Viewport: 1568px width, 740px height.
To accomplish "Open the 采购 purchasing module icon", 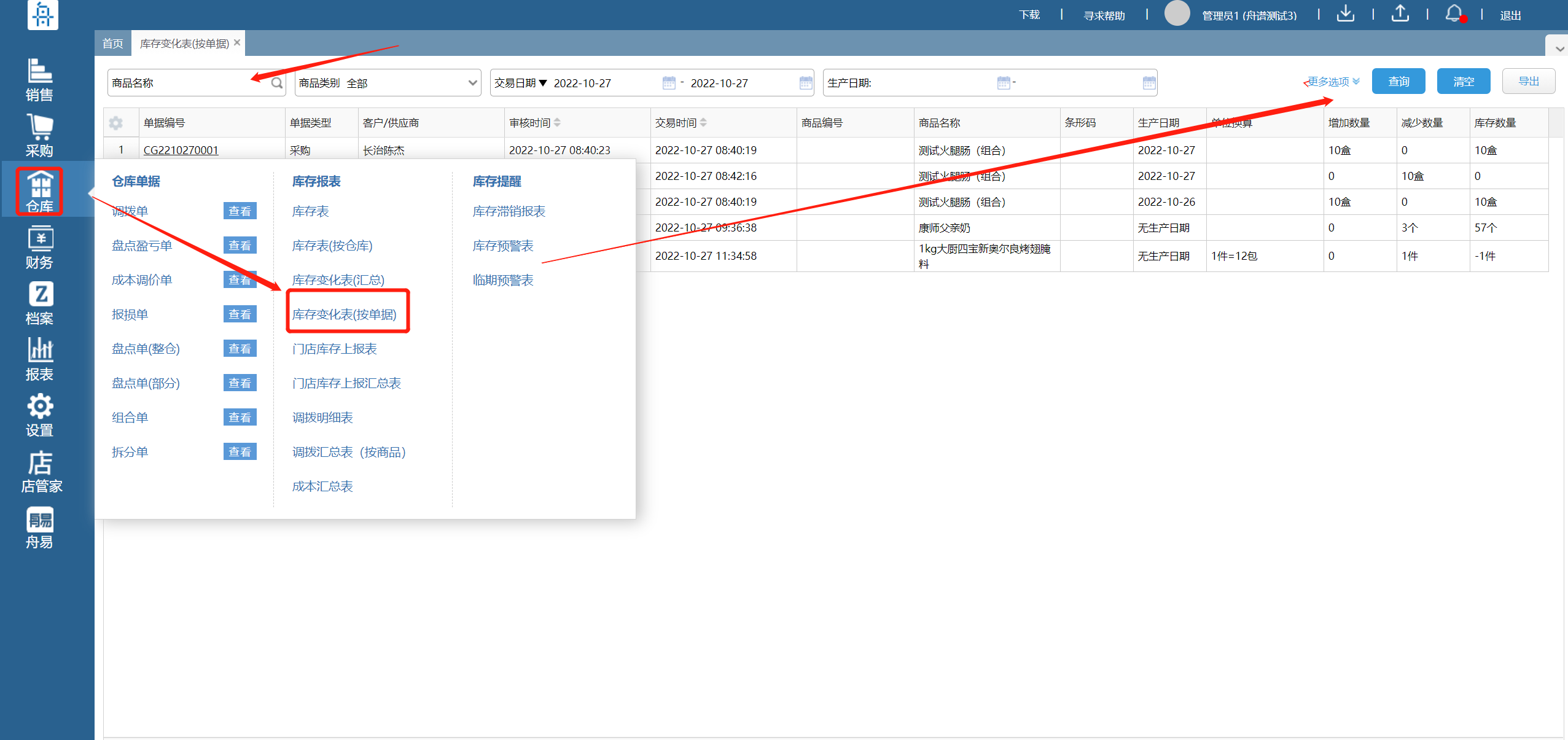I will [40, 136].
